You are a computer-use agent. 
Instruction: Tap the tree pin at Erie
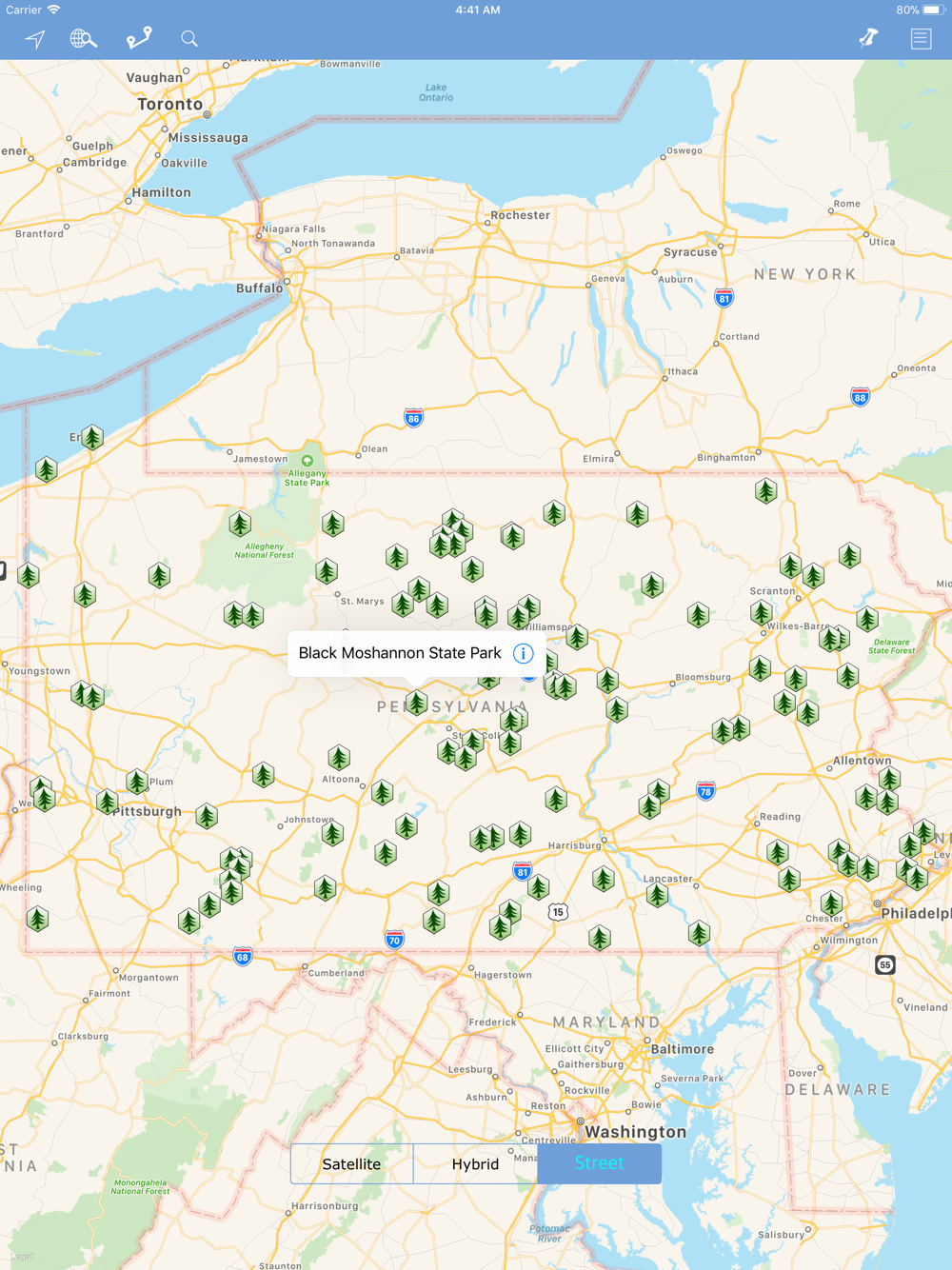[92, 438]
